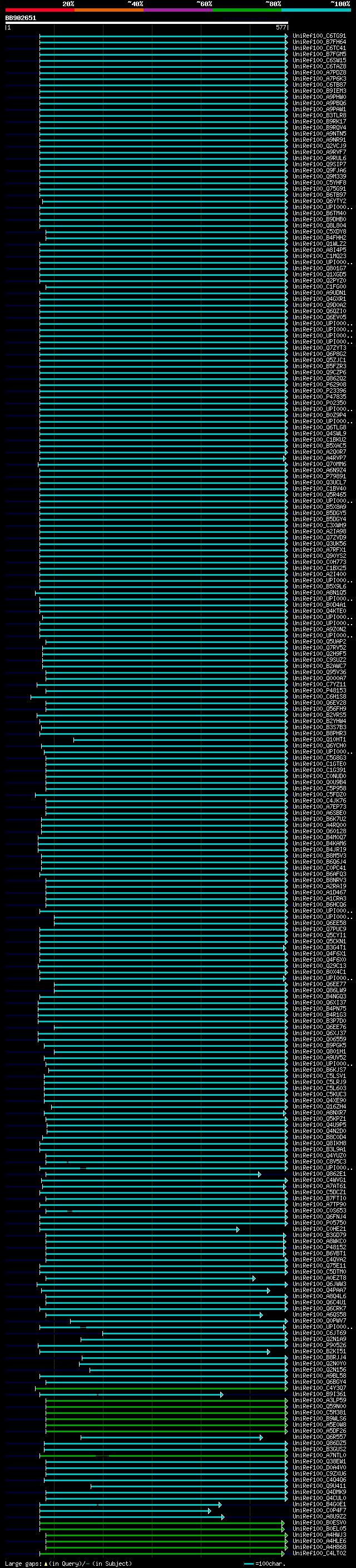
Task: Select hit label UniRef100_Q9SIP7
Action: click(x=319, y=165)
